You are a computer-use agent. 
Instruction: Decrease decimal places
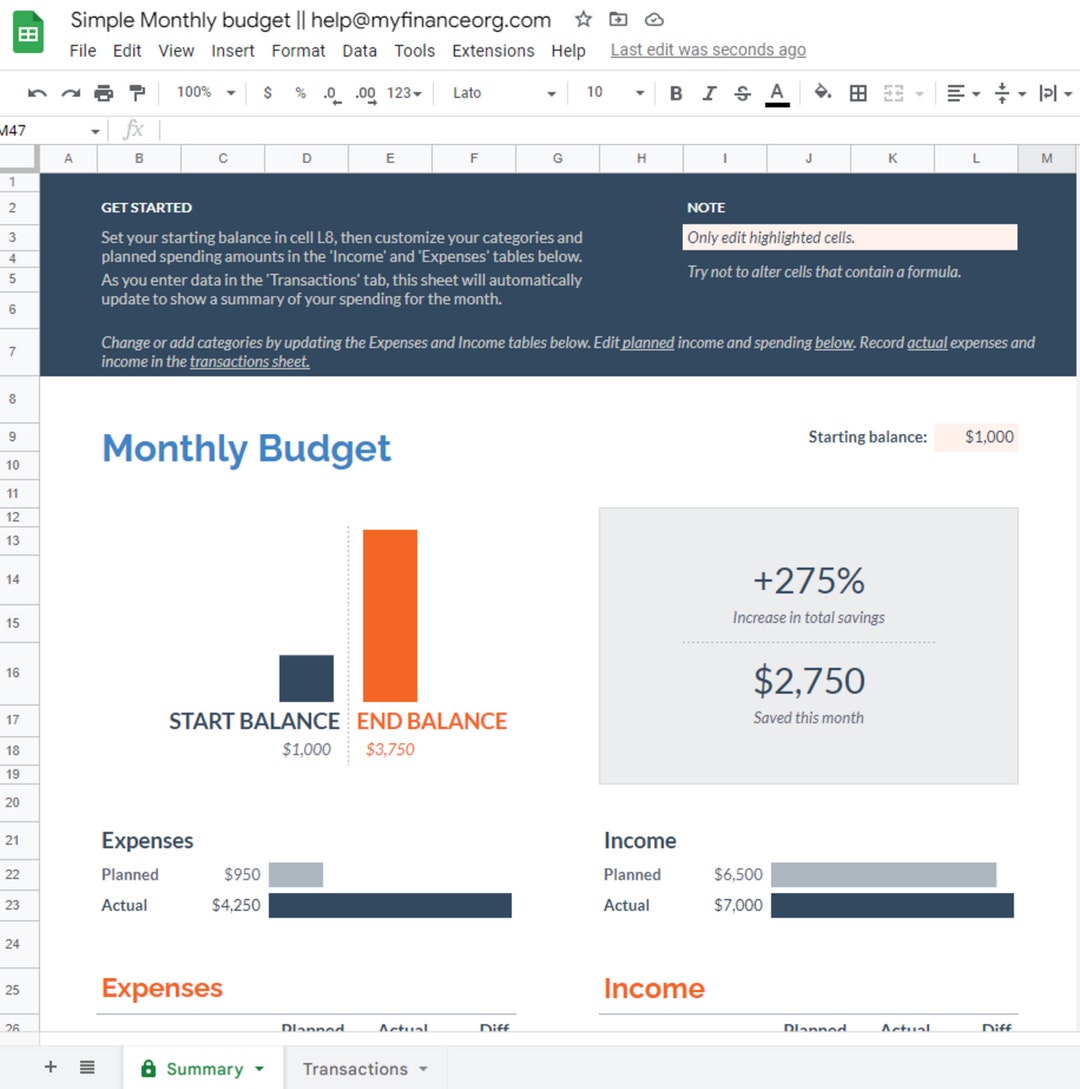coord(332,93)
